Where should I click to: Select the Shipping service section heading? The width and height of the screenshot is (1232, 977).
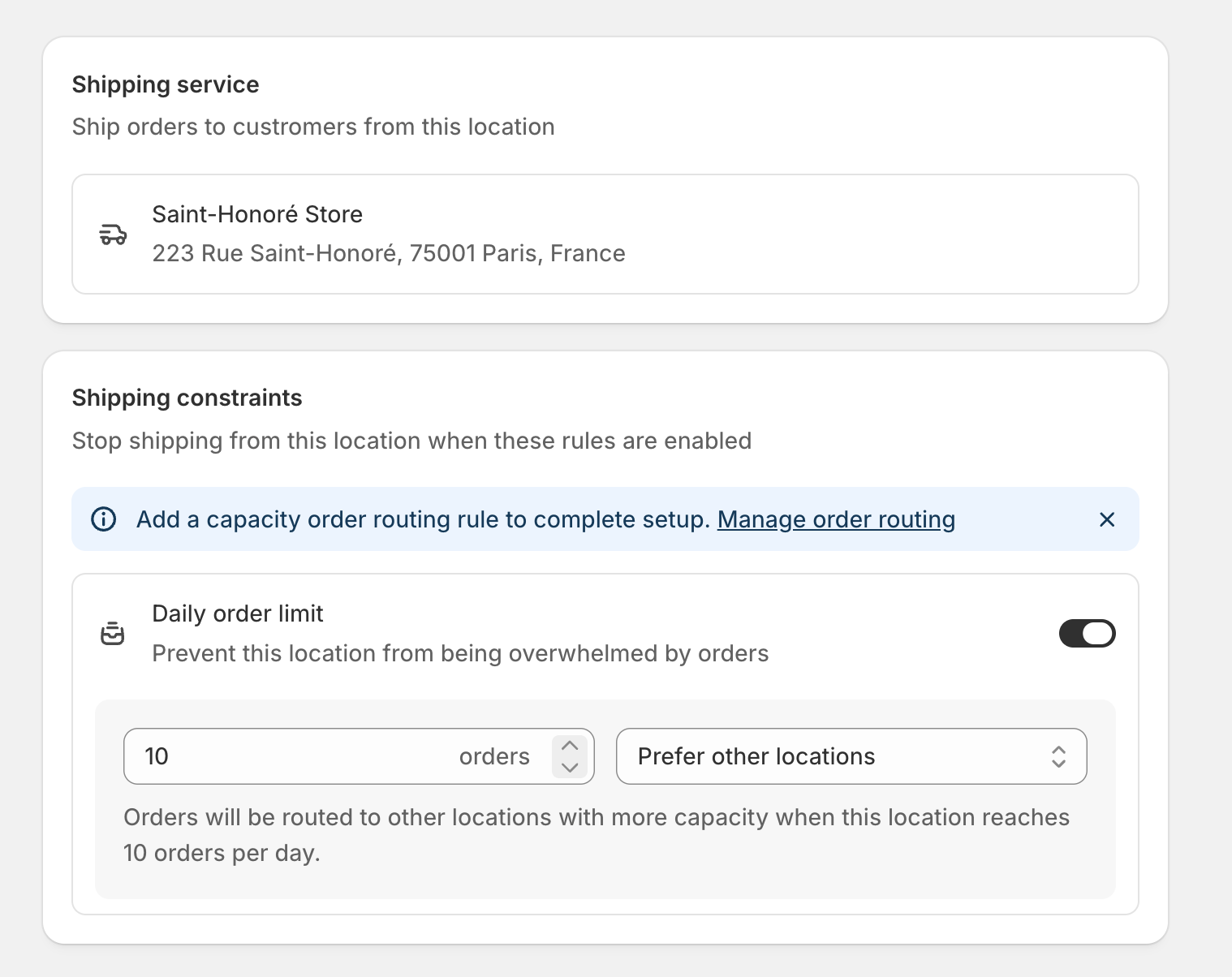click(x=166, y=84)
